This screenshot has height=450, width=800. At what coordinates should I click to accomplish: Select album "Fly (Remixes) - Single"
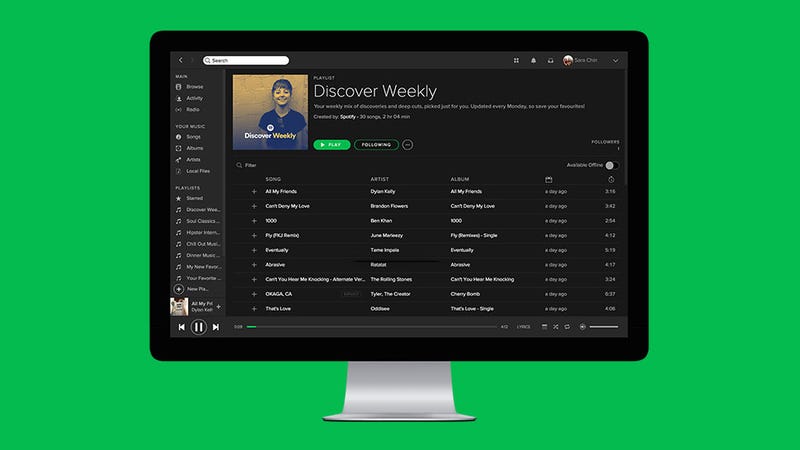point(474,236)
